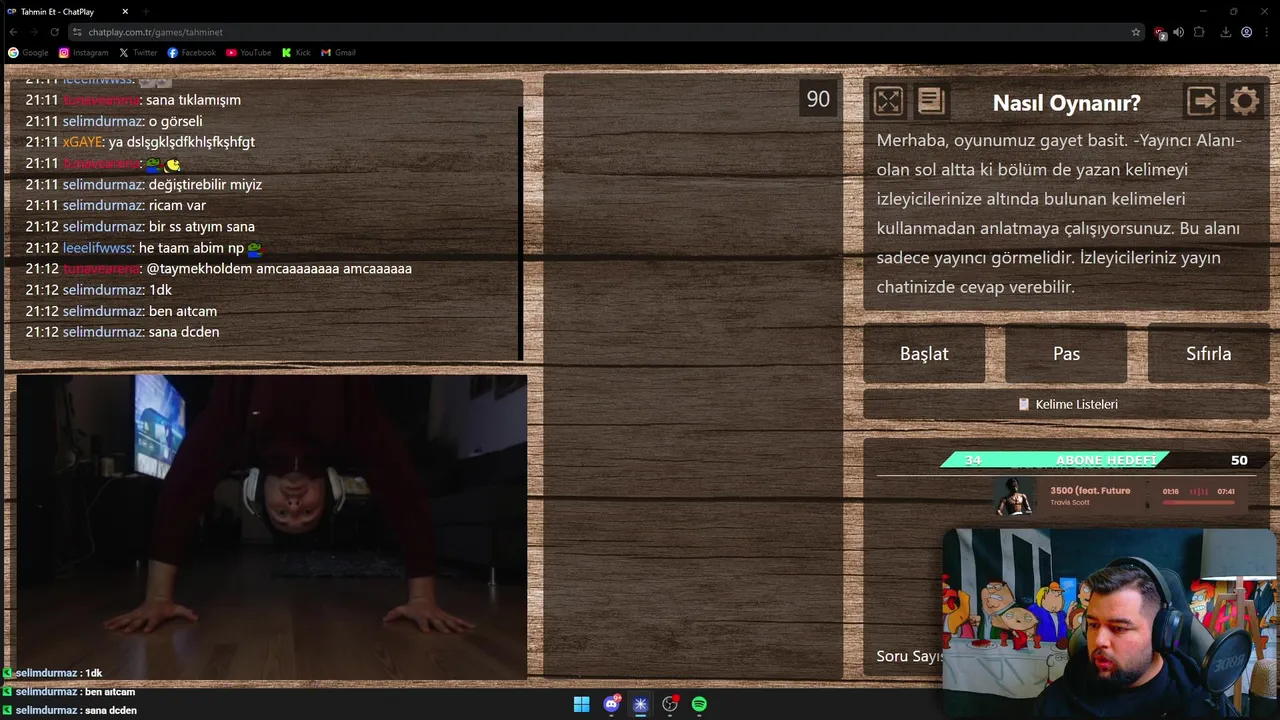Open the Gmail bookmark
Screen dimensions: 1280x720
(x=338, y=52)
